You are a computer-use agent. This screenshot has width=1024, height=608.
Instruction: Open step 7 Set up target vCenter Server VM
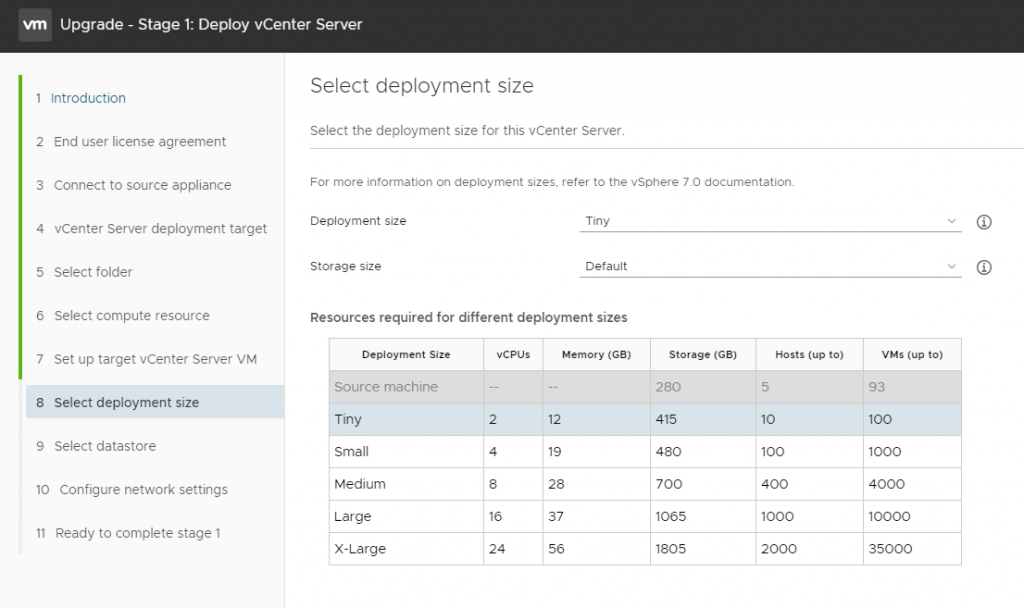[146, 359]
